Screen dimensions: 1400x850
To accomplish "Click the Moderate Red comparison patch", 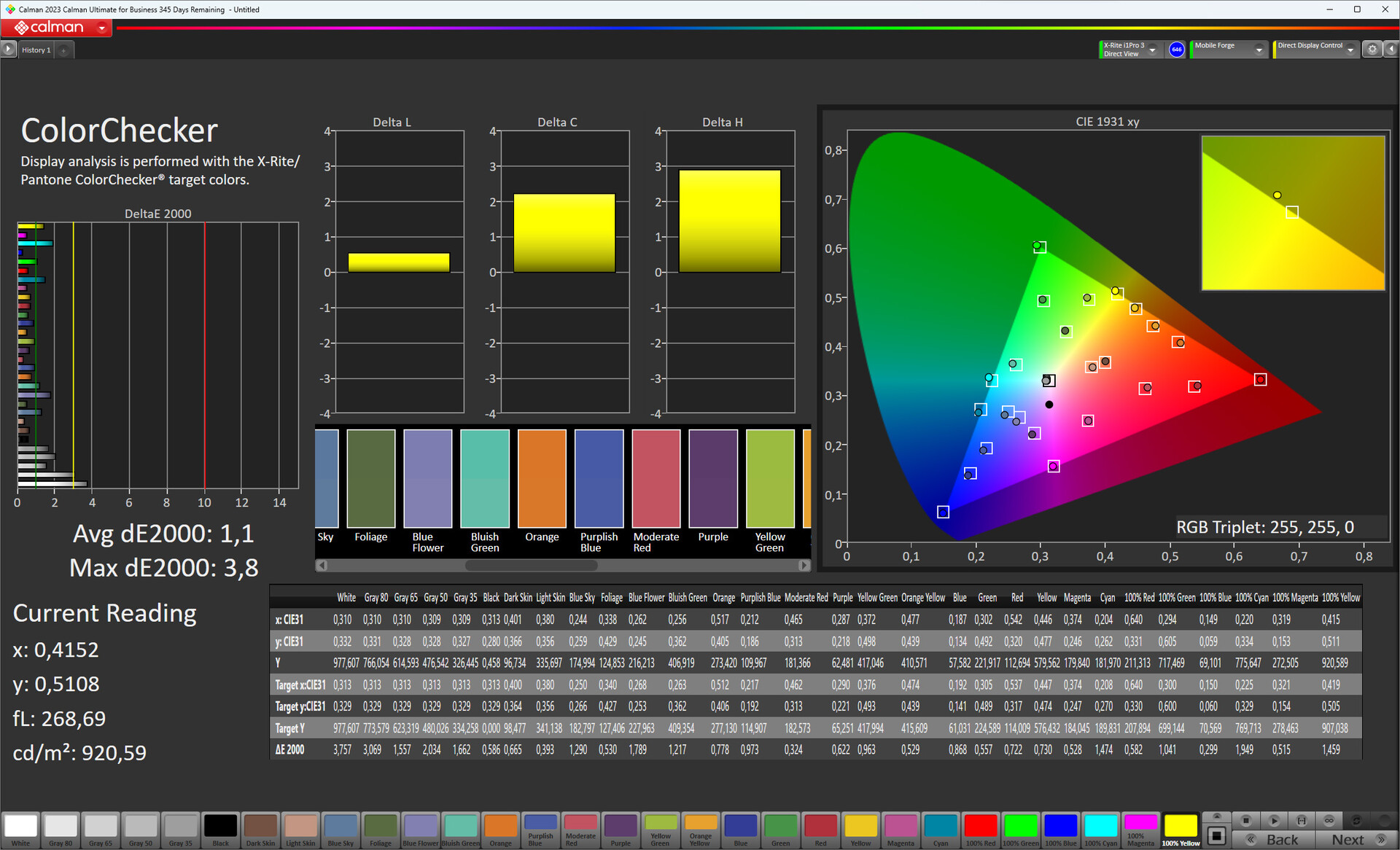I will 656,478.
